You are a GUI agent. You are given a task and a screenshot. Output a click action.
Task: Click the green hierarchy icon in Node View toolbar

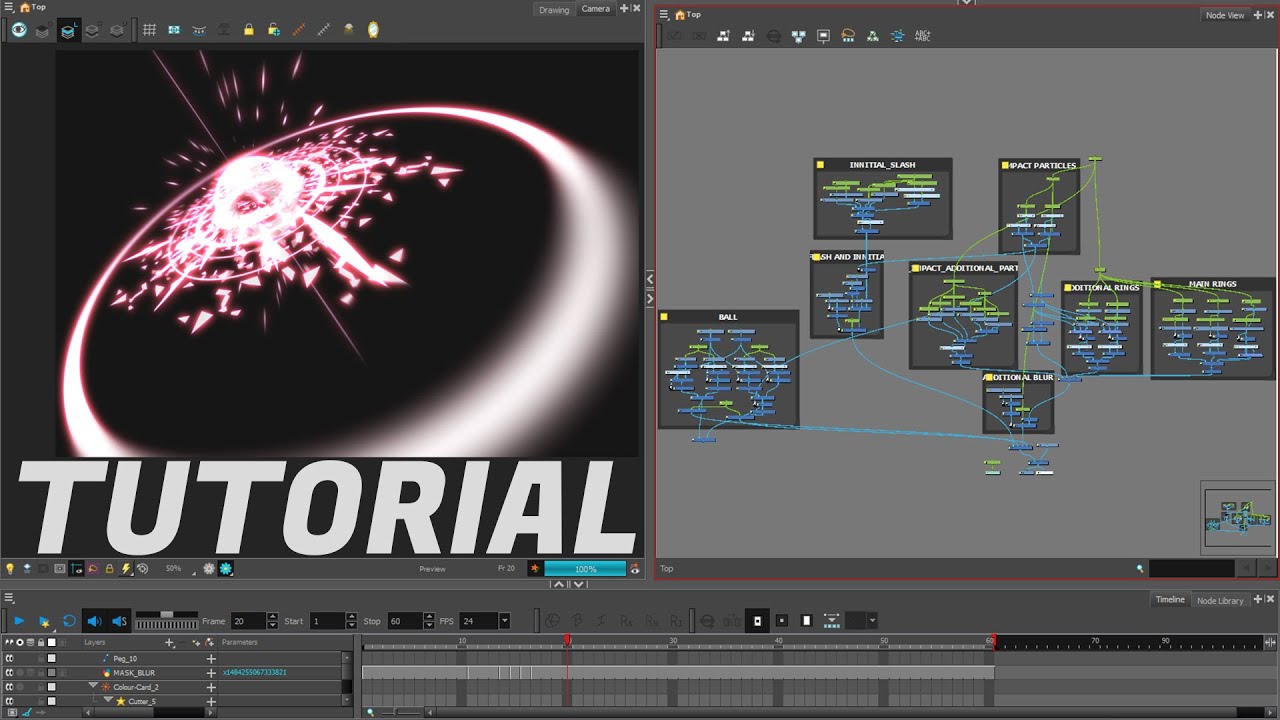[x=873, y=36]
